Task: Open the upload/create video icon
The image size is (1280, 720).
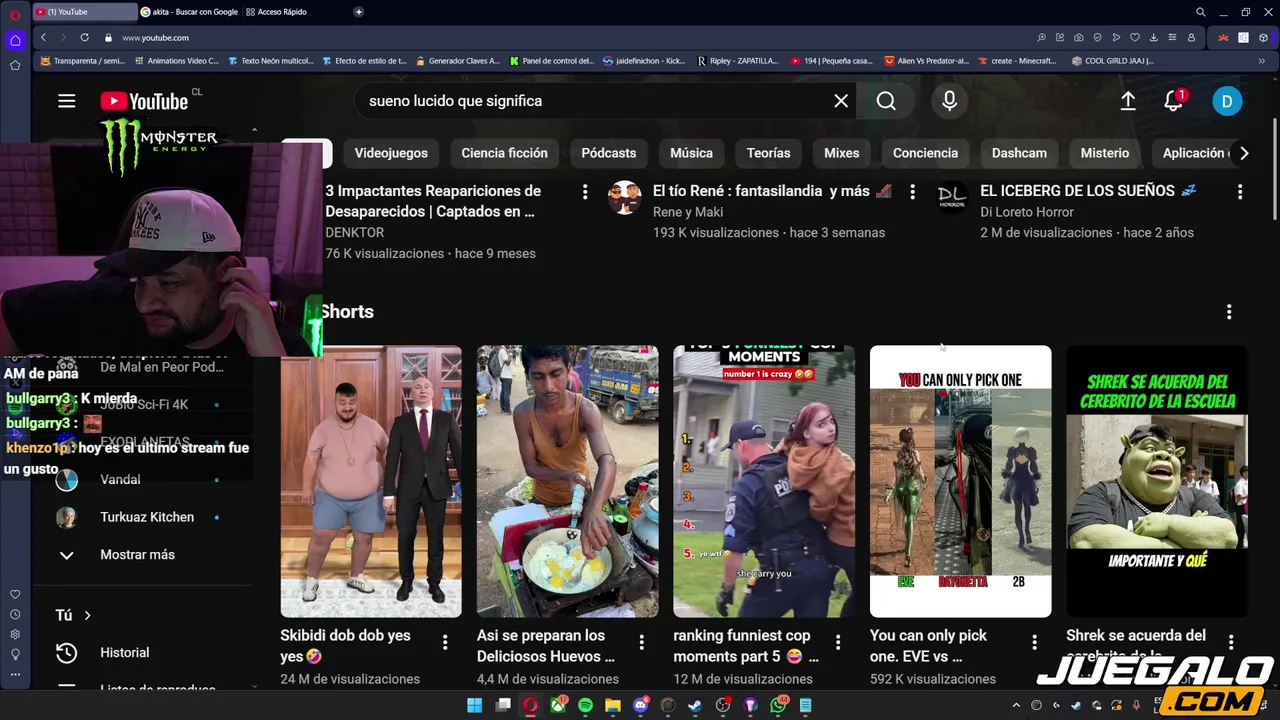Action: (1128, 101)
